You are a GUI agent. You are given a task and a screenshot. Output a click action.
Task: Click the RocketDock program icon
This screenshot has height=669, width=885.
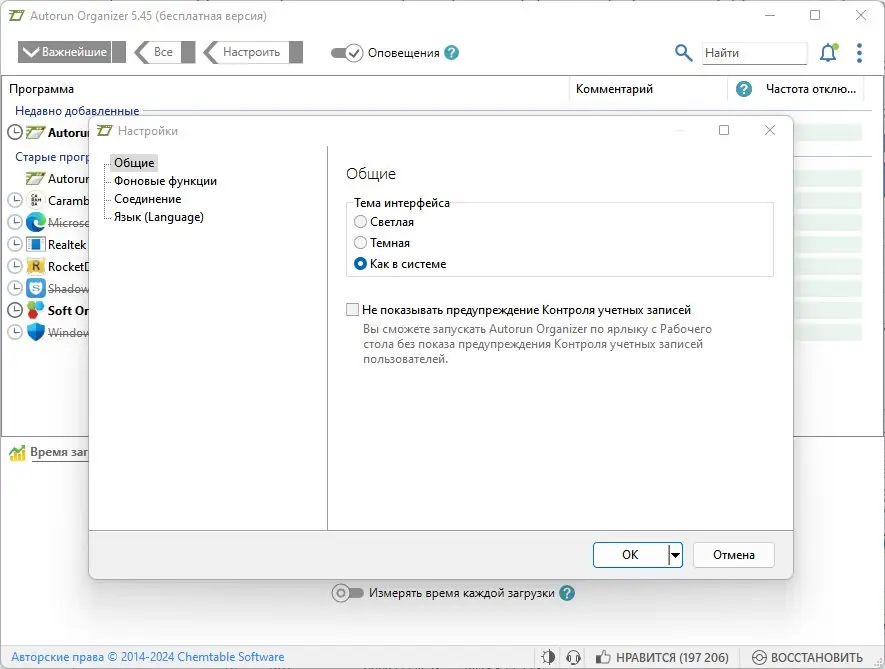[36, 266]
